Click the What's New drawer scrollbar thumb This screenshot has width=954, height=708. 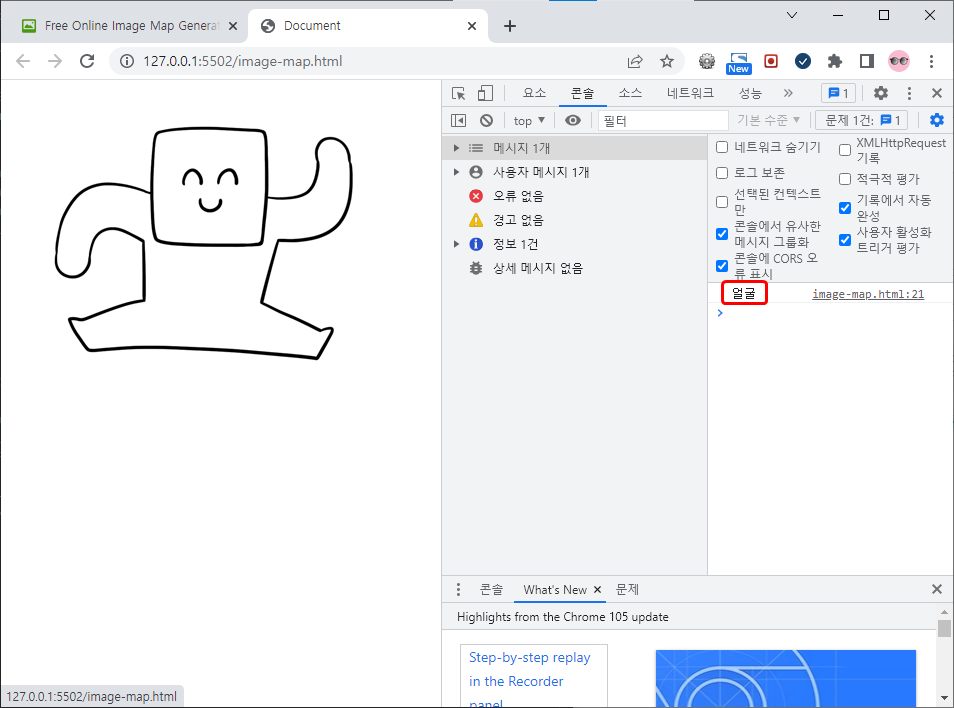[944, 628]
